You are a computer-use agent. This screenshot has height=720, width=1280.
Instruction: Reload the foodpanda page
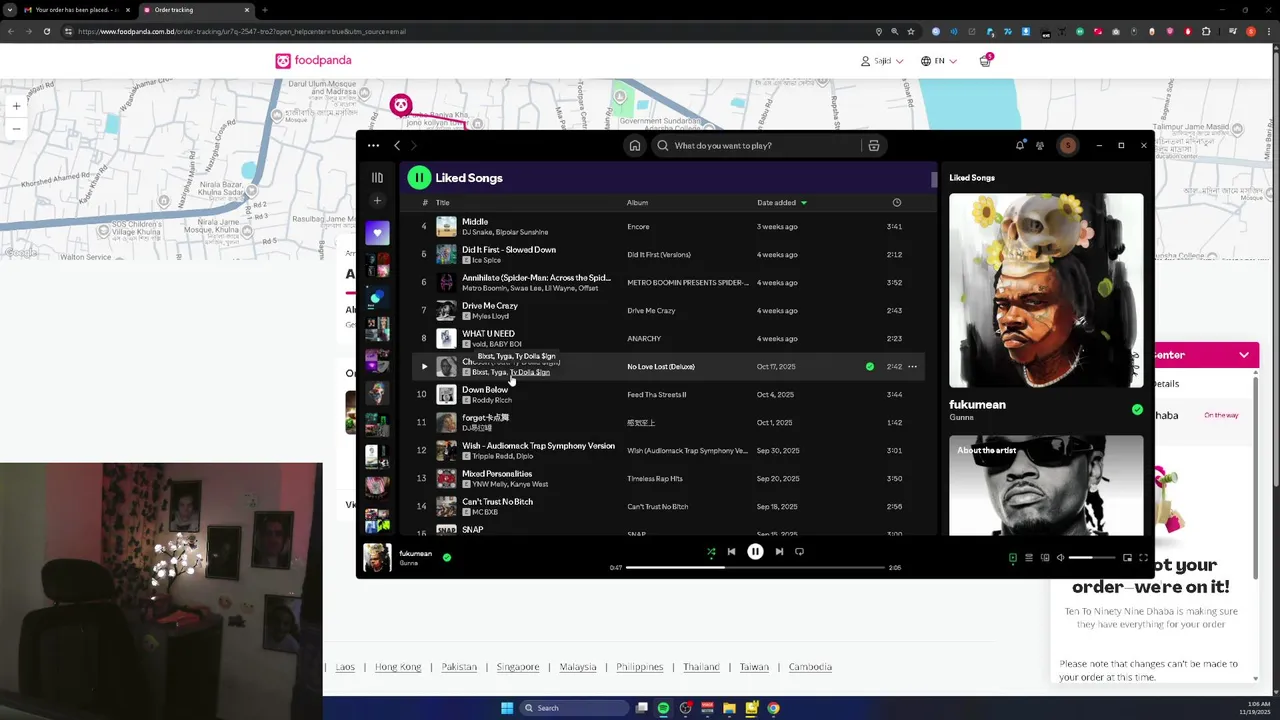point(47,32)
